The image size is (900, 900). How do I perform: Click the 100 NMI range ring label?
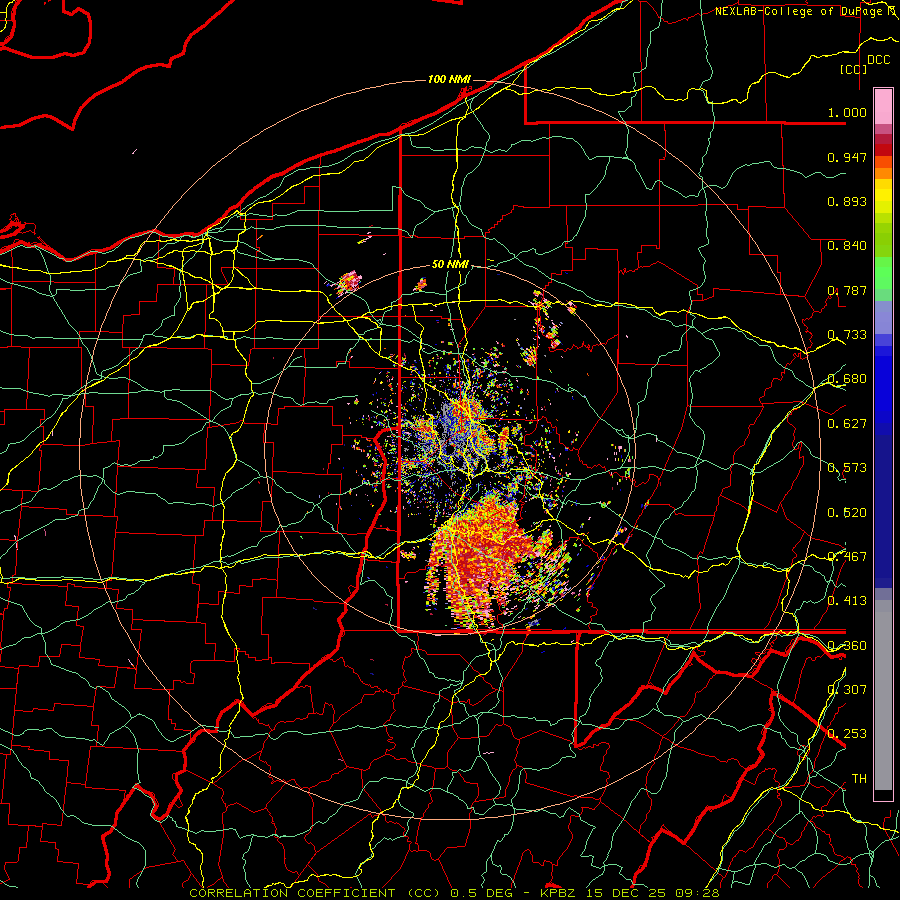point(449,79)
